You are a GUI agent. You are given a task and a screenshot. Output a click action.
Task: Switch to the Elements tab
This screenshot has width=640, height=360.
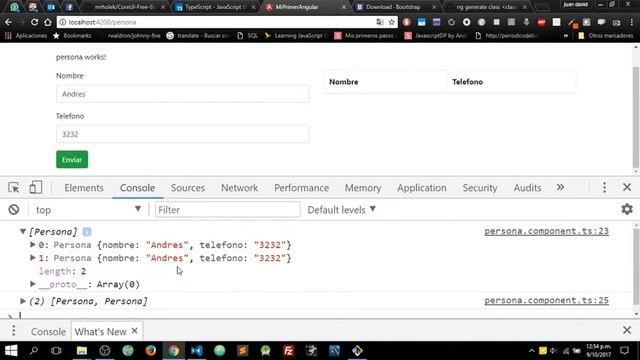tap(84, 188)
